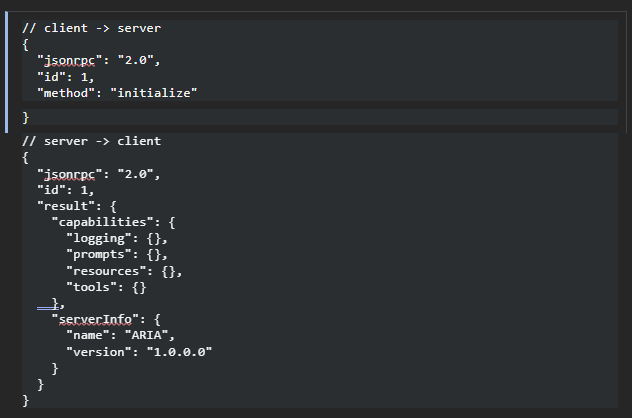Click the "result" key
Image resolution: width=632 pixels, height=418 pixels.
[66, 206]
